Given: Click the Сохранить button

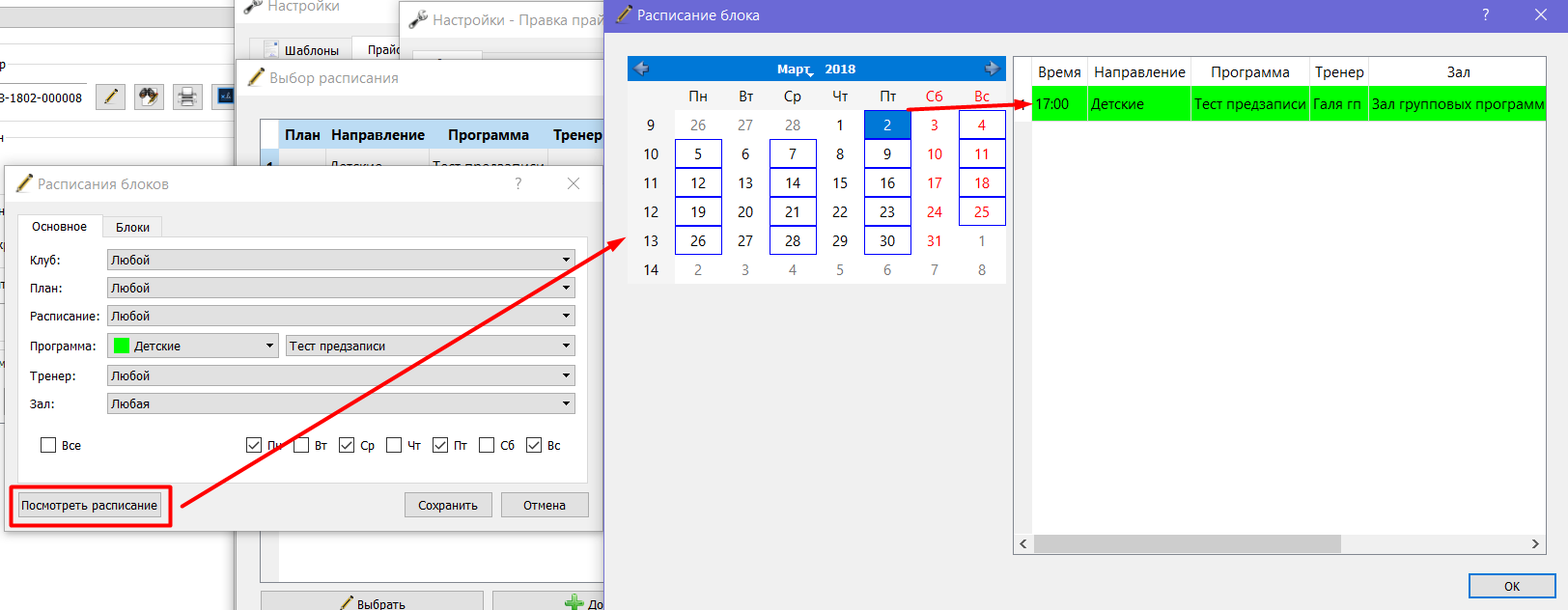Looking at the screenshot, I should 448,505.
